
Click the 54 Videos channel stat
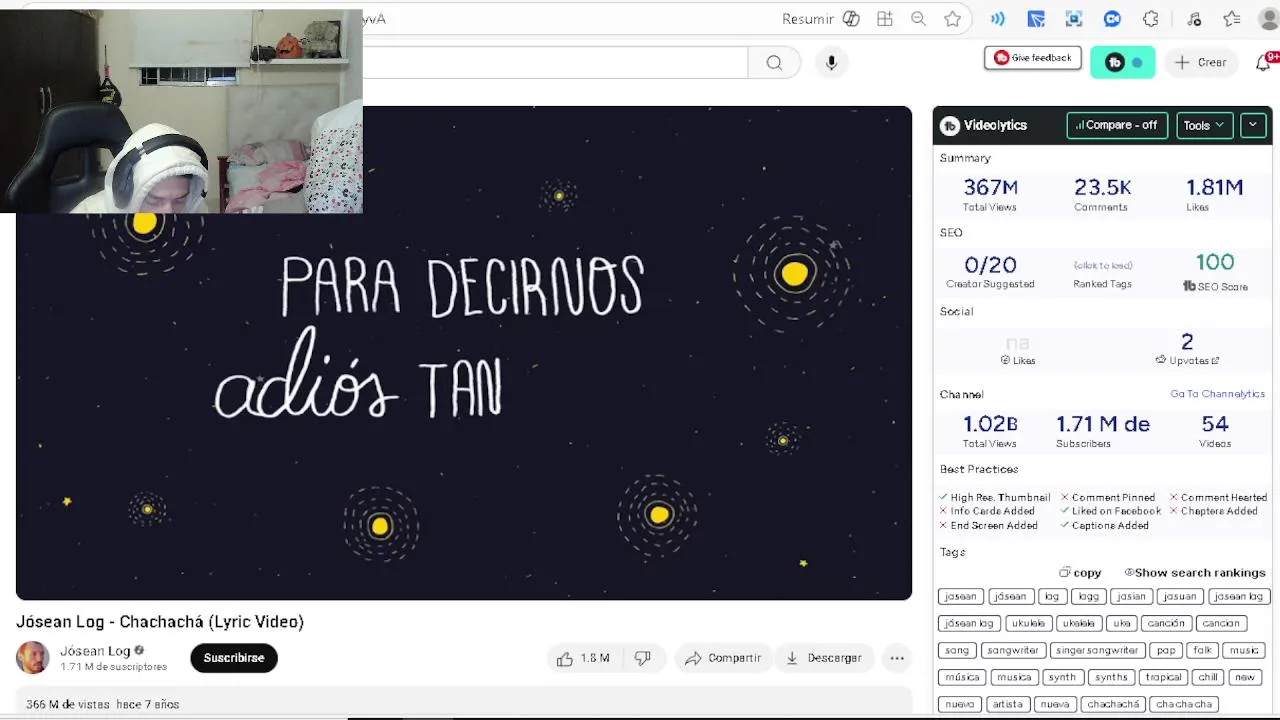point(1215,431)
